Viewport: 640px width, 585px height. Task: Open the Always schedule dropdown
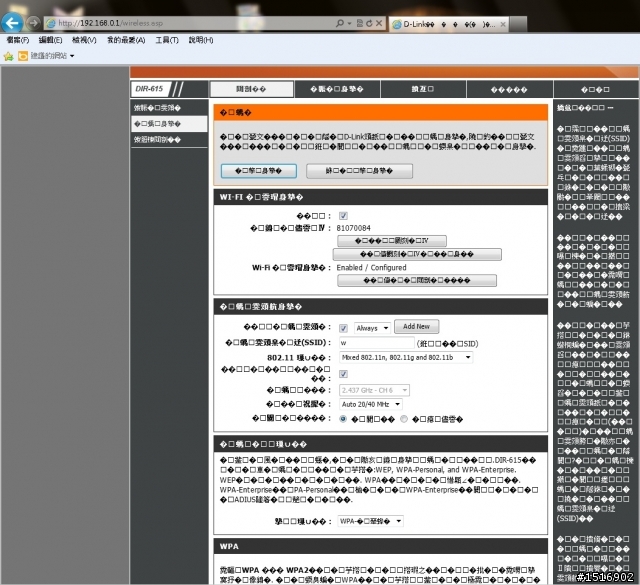tap(372, 328)
